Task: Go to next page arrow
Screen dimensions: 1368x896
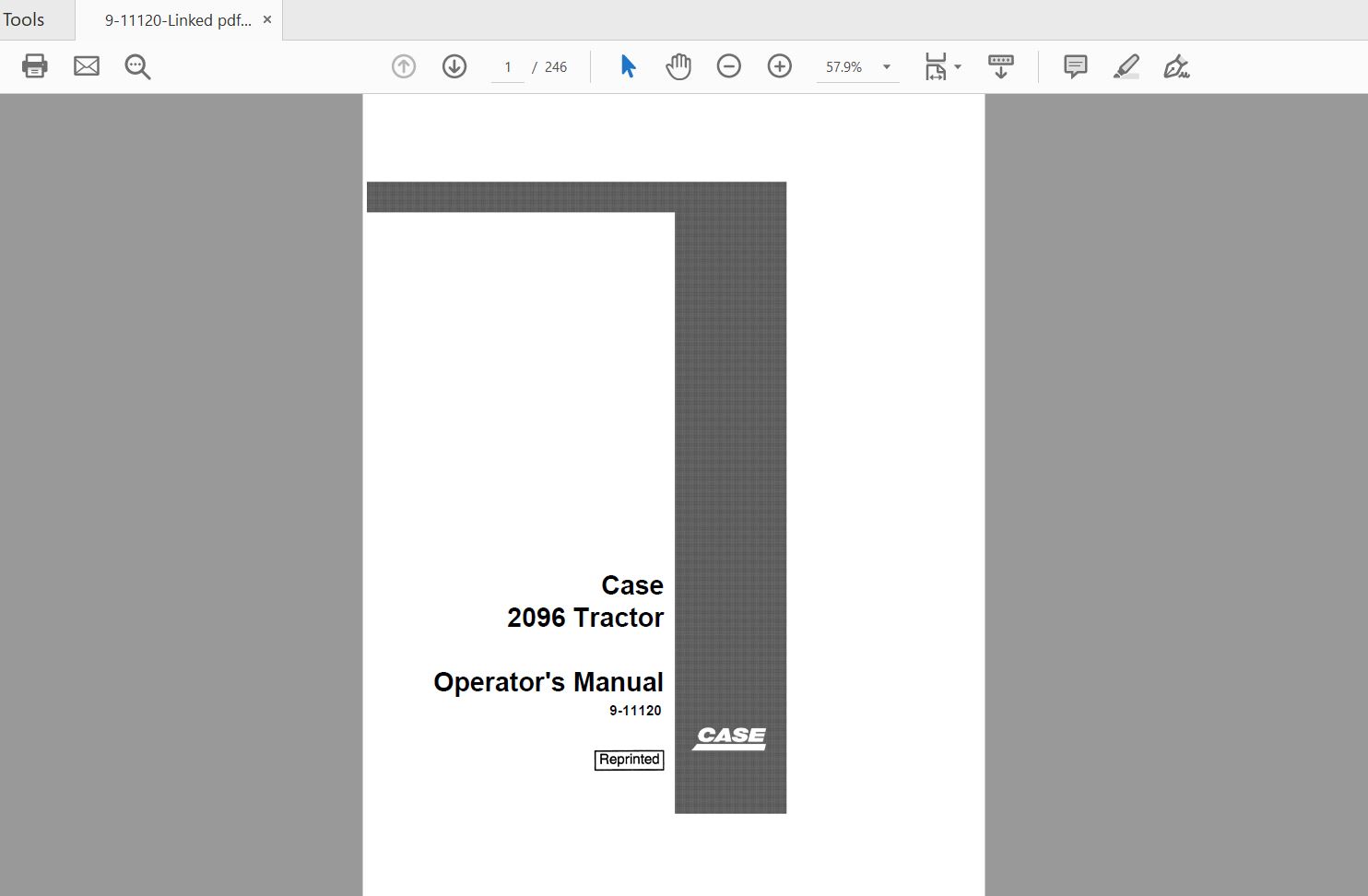Action: pyautogui.click(x=454, y=66)
